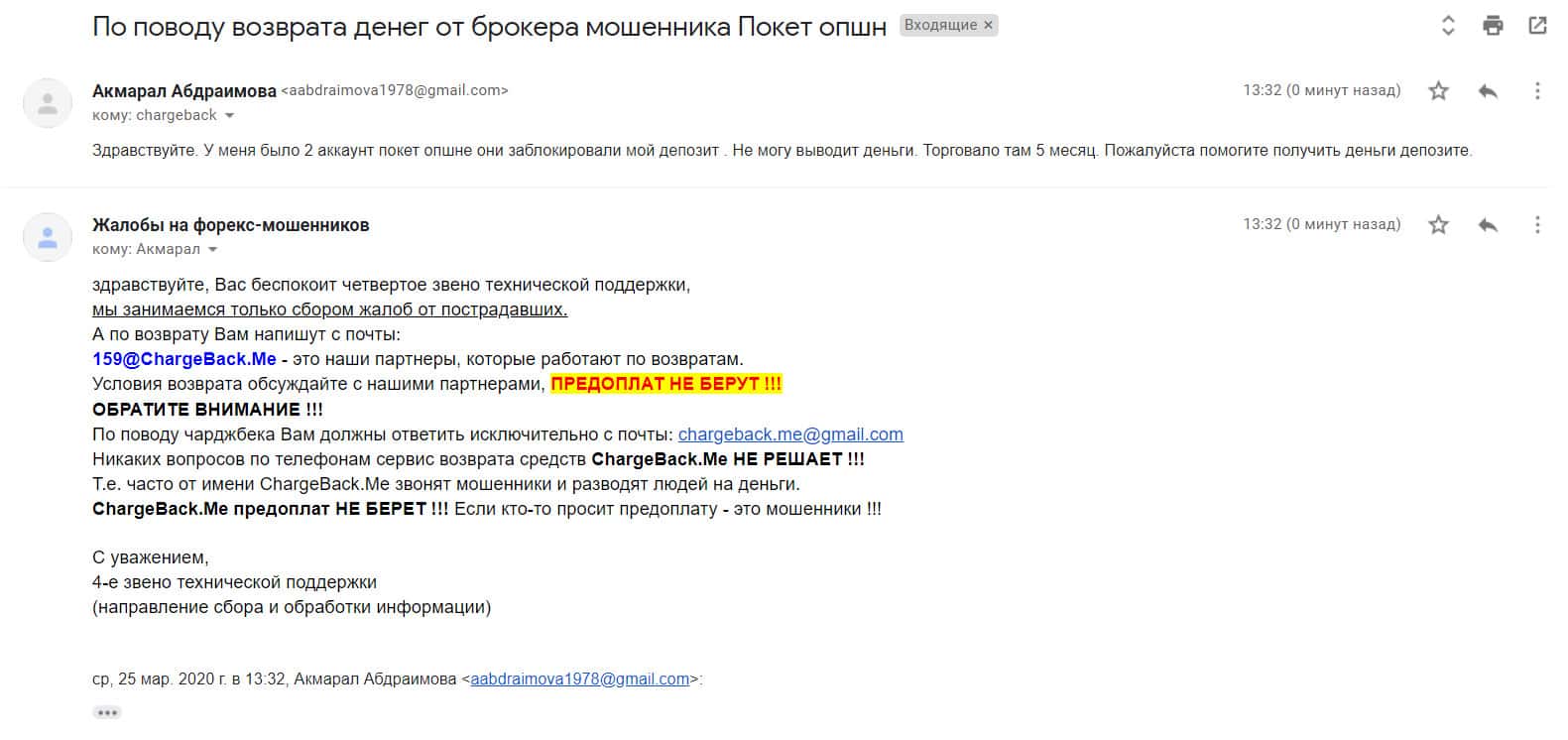The width and height of the screenshot is (1568, 740).
Task: Reply to the Жалобы на форекс-мошенников message
Action: click(x=1488, y=225)
